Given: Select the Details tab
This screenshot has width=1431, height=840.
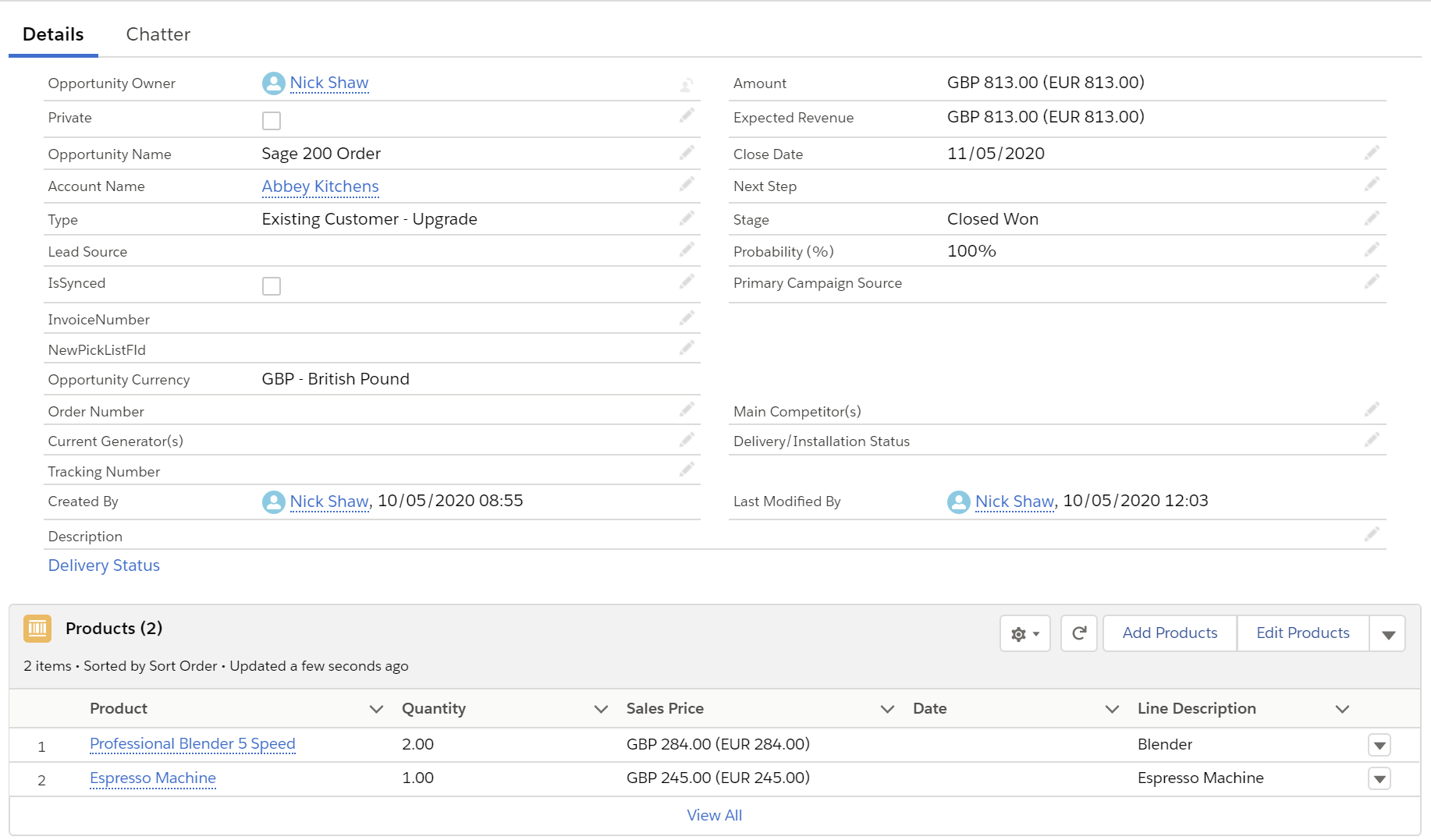Looking at the screenshot, I should tap(53, 34).
